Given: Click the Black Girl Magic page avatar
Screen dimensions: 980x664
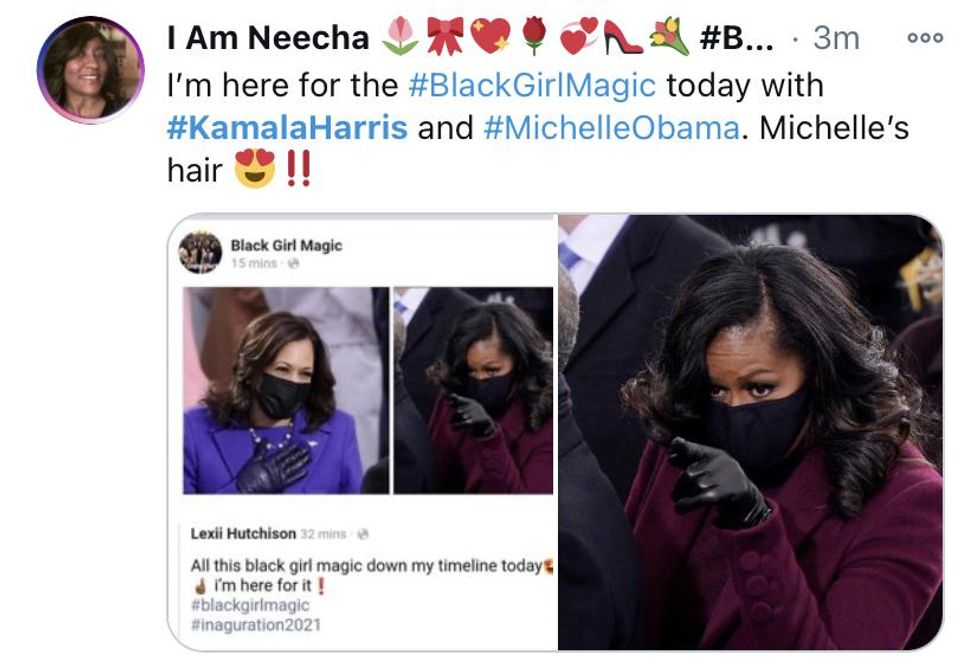Looking at the screenshot, I should coord(200,251).
